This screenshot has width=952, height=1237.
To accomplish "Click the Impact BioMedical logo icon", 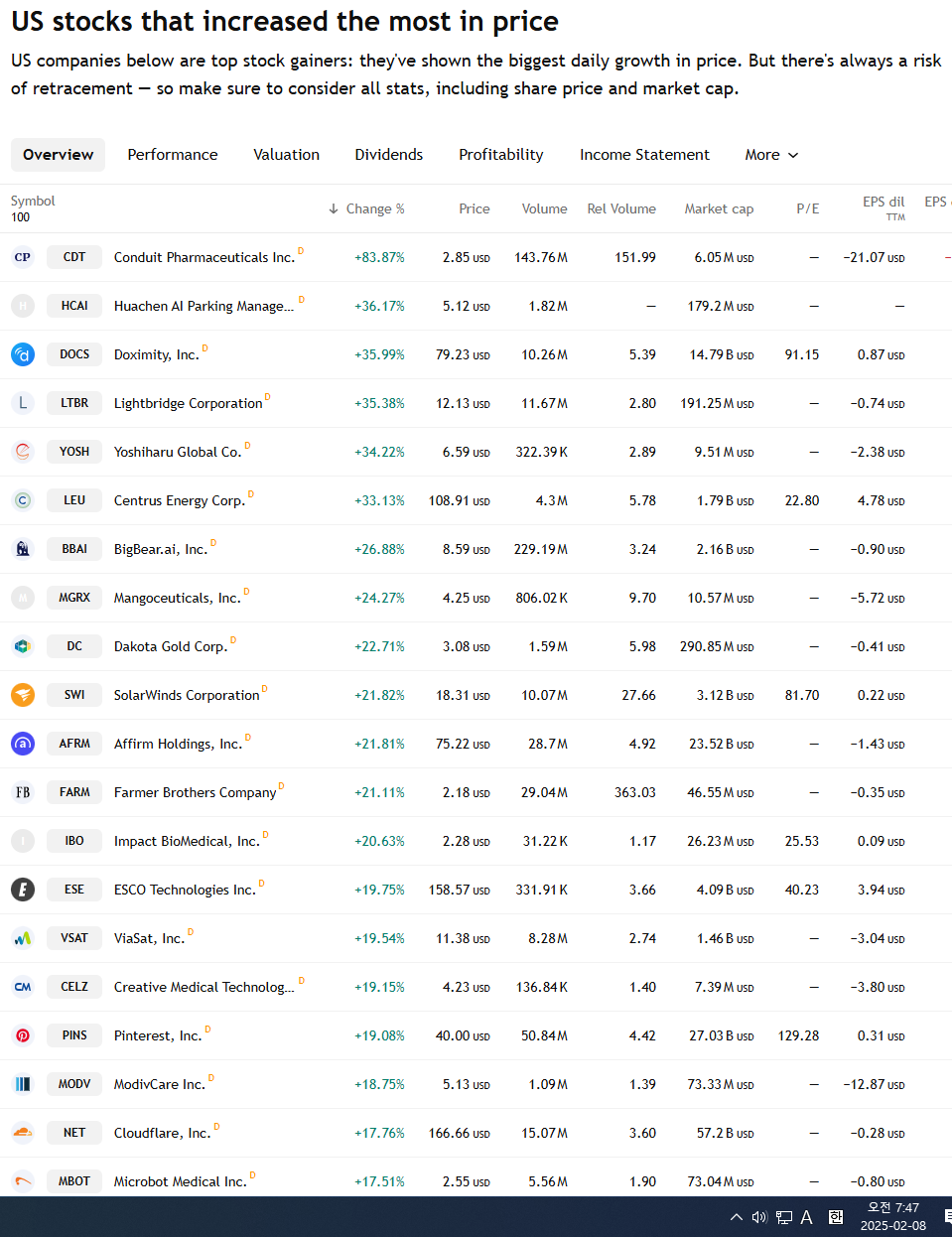I will coord(23,841).
